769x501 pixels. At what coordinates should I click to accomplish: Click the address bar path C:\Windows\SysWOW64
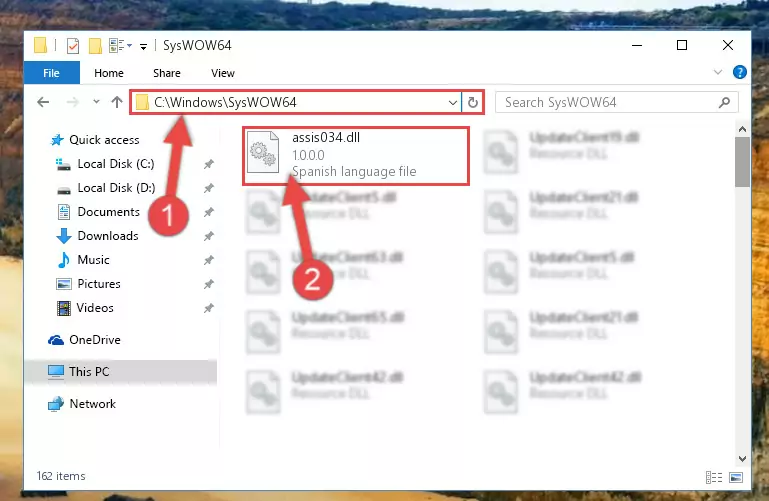[225, 102]
